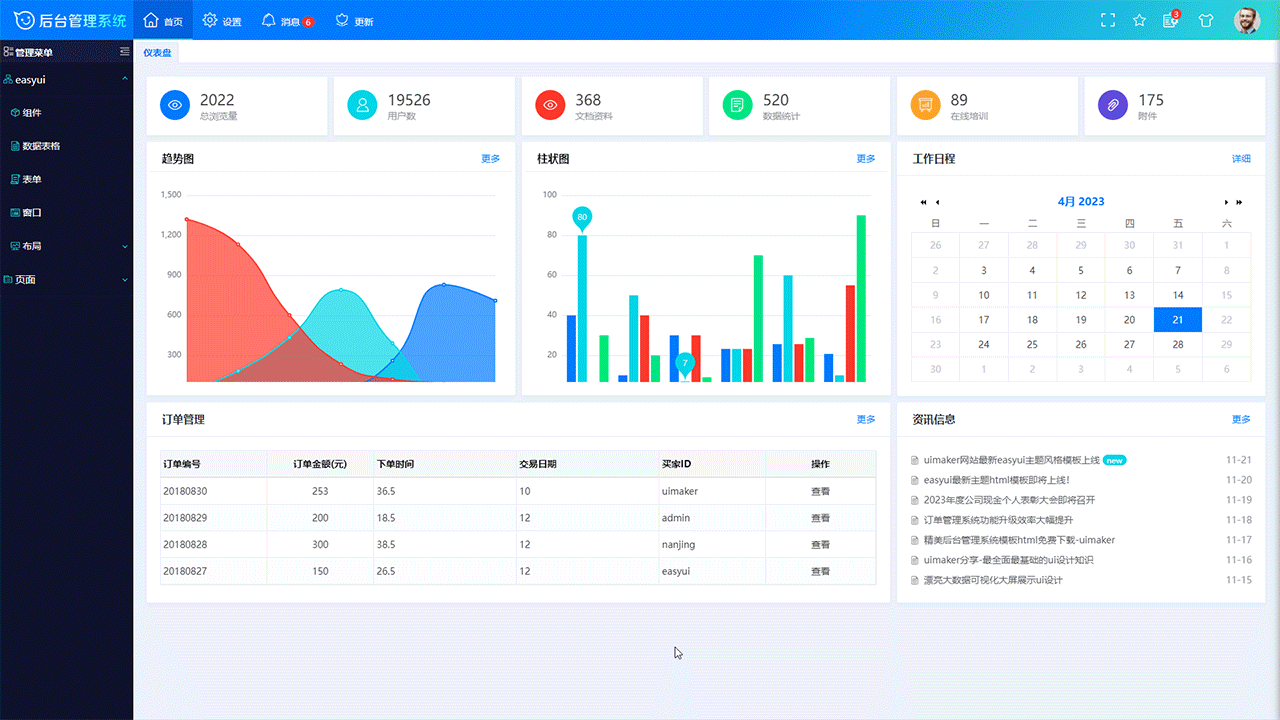Click the hamburger icon beside 管理菜单

click(x=125, y=51)
